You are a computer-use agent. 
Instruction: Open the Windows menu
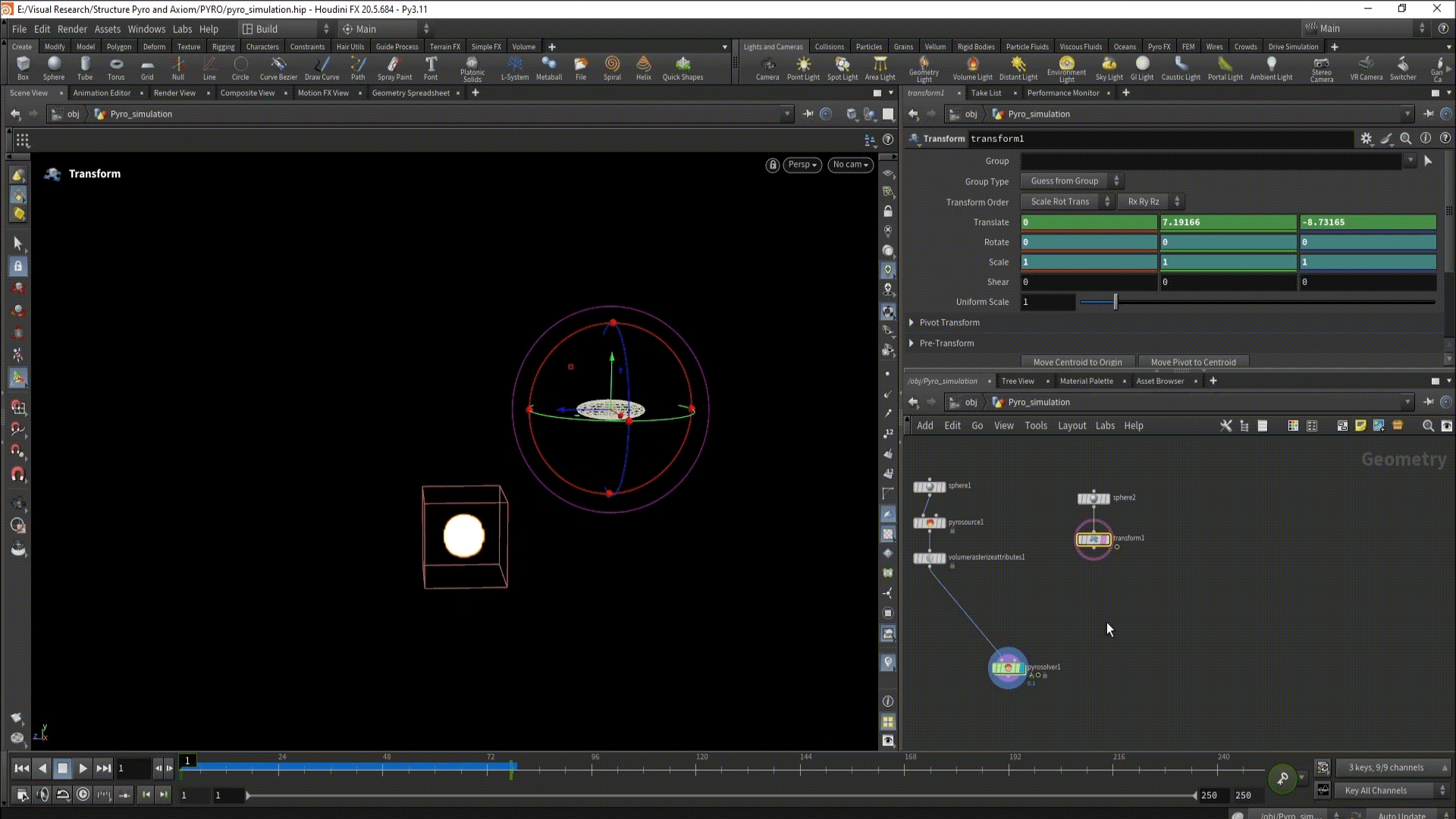pos(146,29)
